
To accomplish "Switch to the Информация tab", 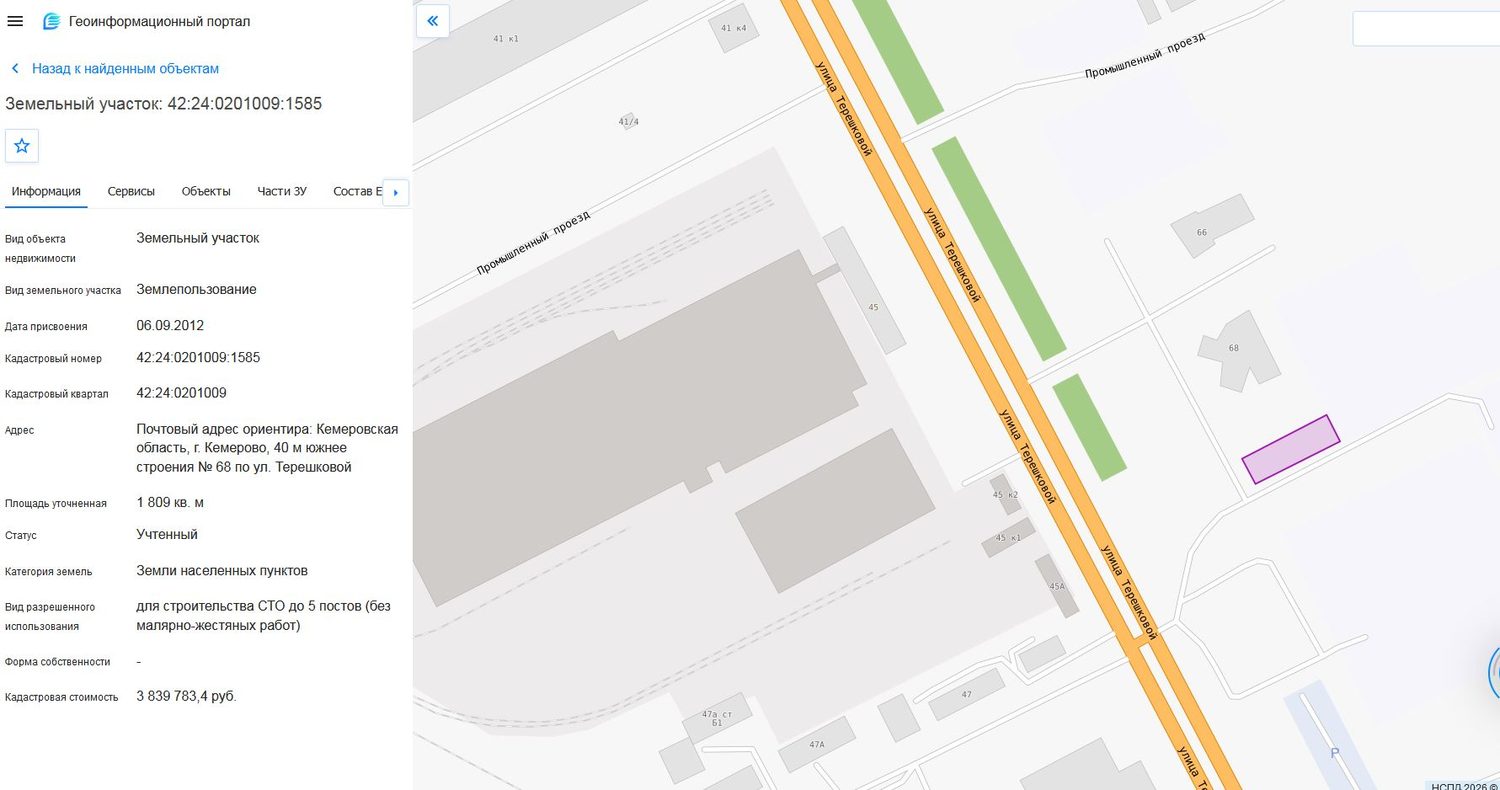I will point(46,191).
